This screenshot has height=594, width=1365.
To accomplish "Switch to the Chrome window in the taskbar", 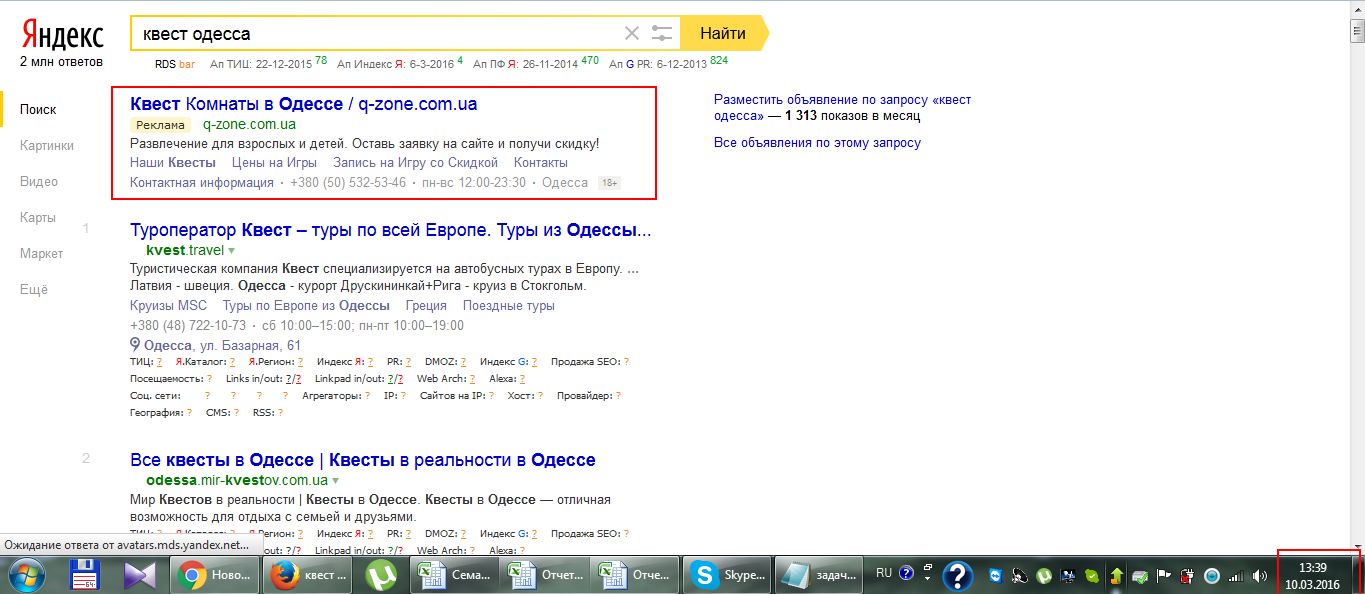I will (x=214, y=575).
